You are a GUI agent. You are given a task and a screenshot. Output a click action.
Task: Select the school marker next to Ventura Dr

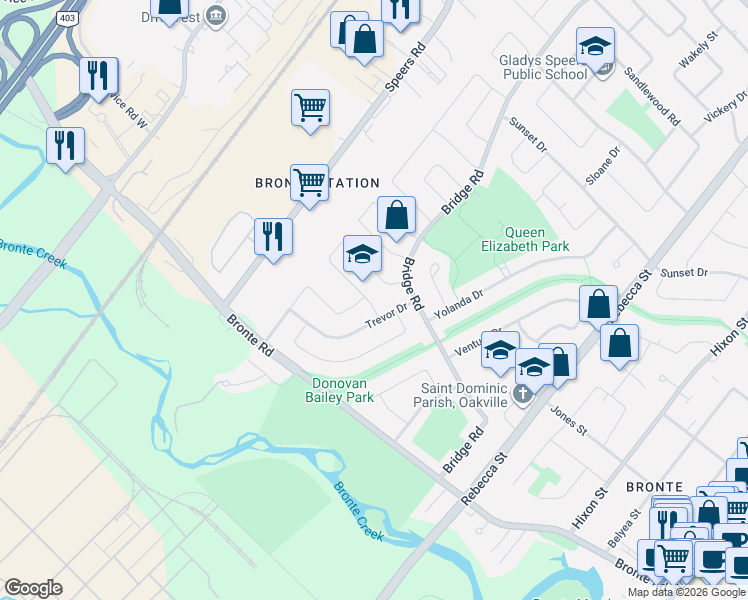coord(500,353)
